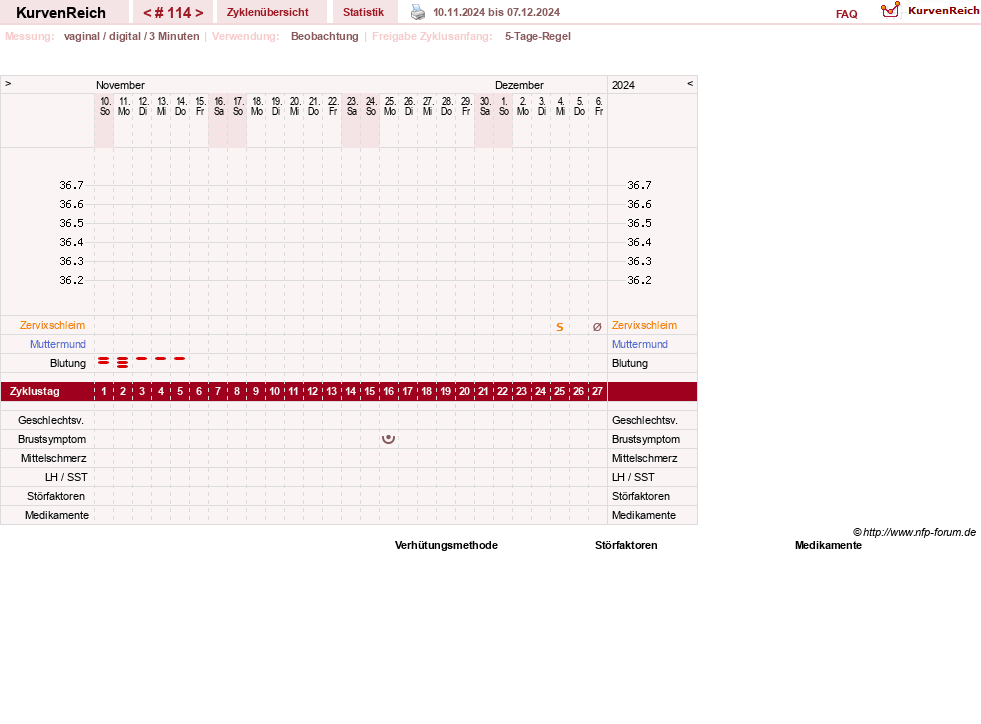Click the left 36.7 temperature label

coord(71,185)
